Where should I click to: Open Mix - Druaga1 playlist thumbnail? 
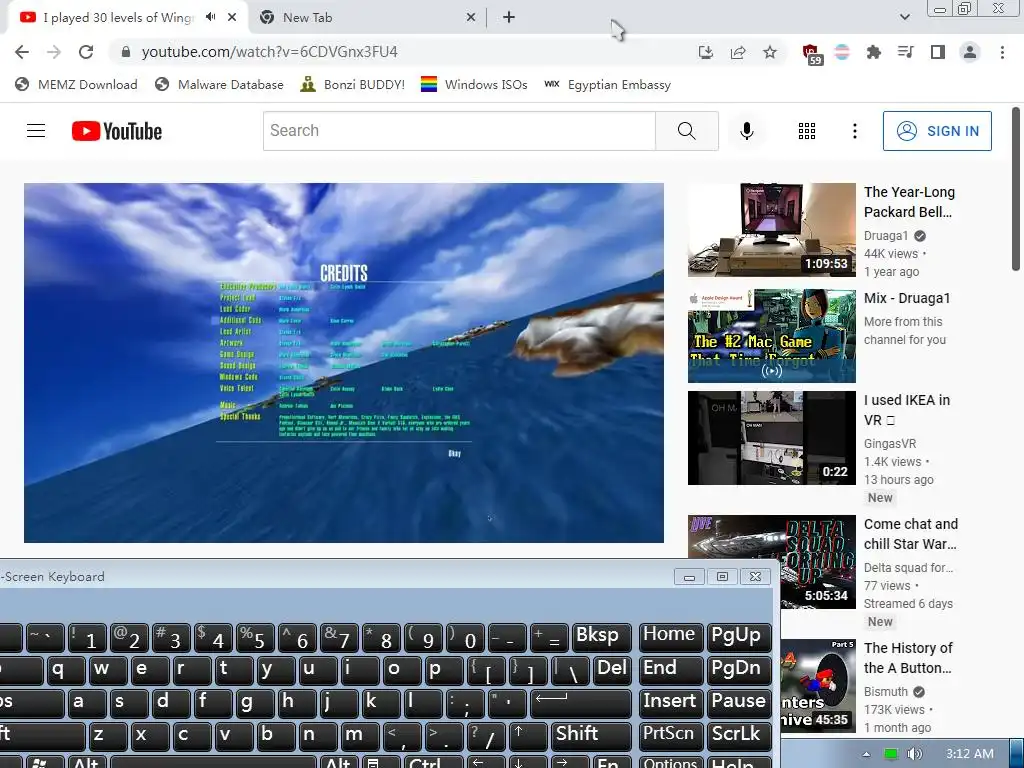(x=771, y=336)
